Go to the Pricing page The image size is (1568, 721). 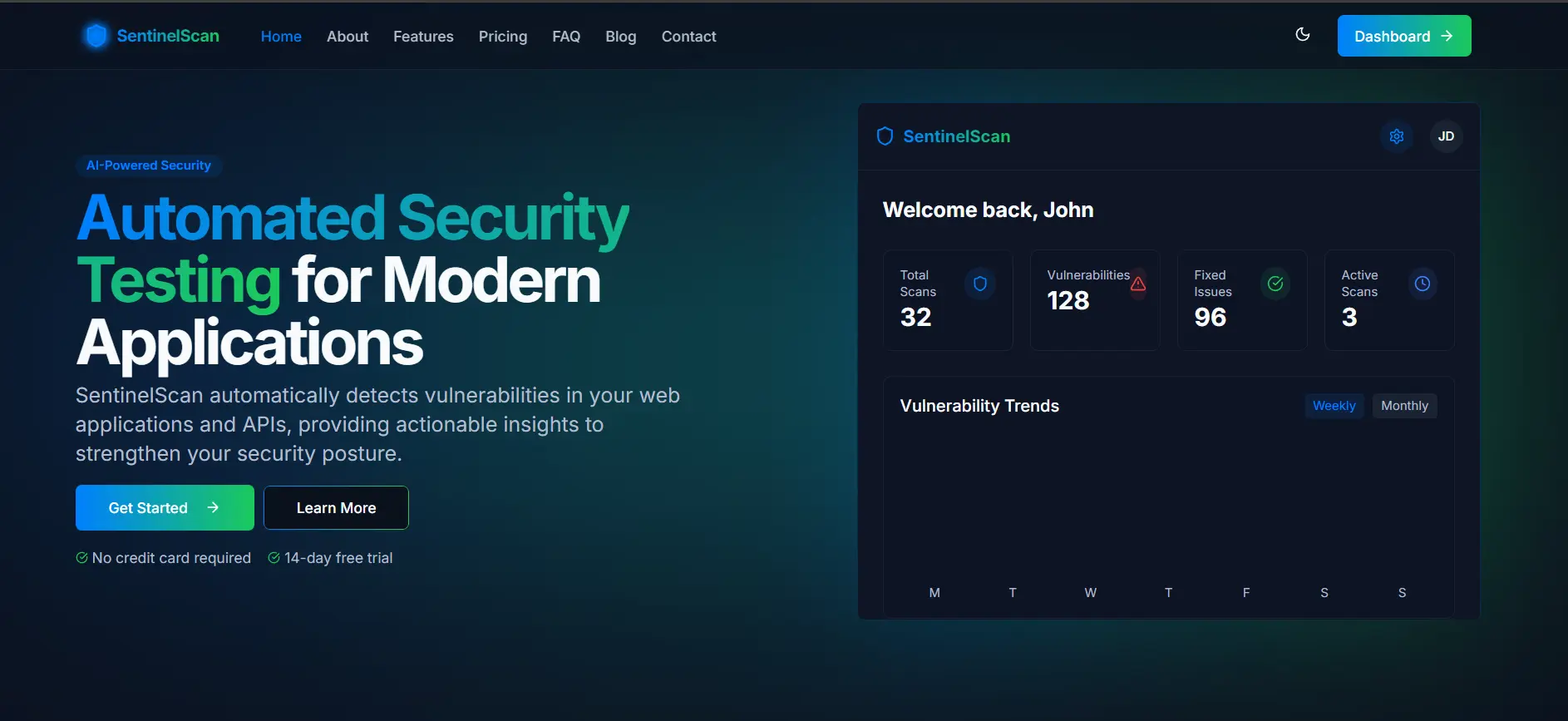[x=502, y=37]
